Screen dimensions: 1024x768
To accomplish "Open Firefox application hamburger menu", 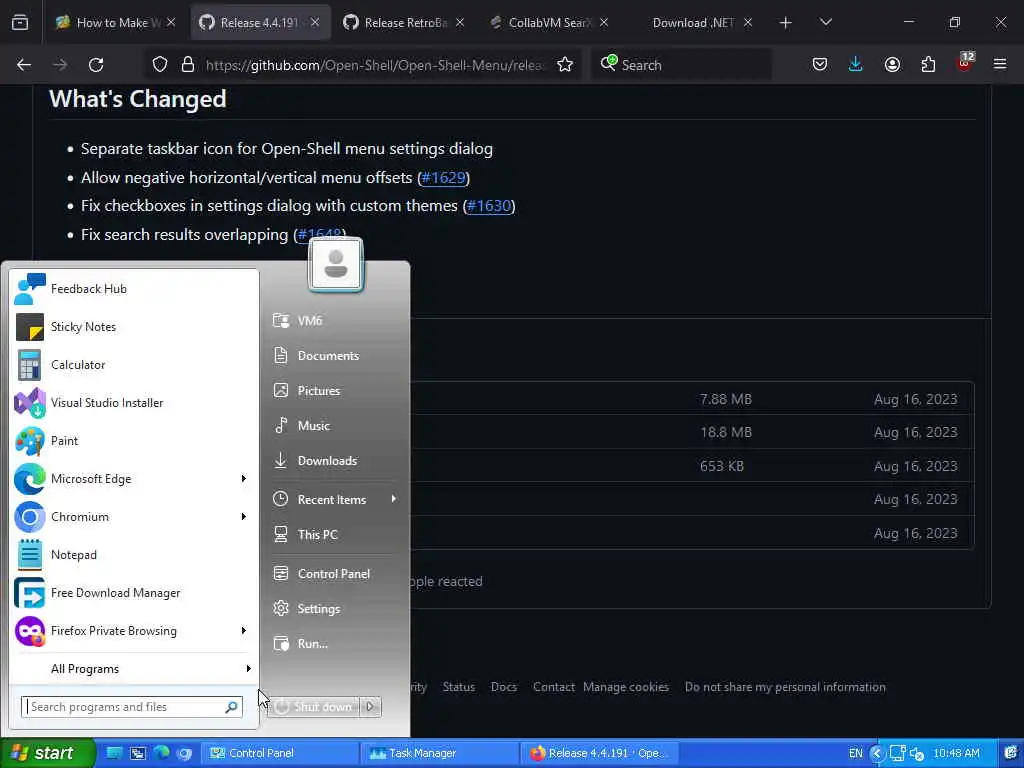I will (x=1000, y=65).
